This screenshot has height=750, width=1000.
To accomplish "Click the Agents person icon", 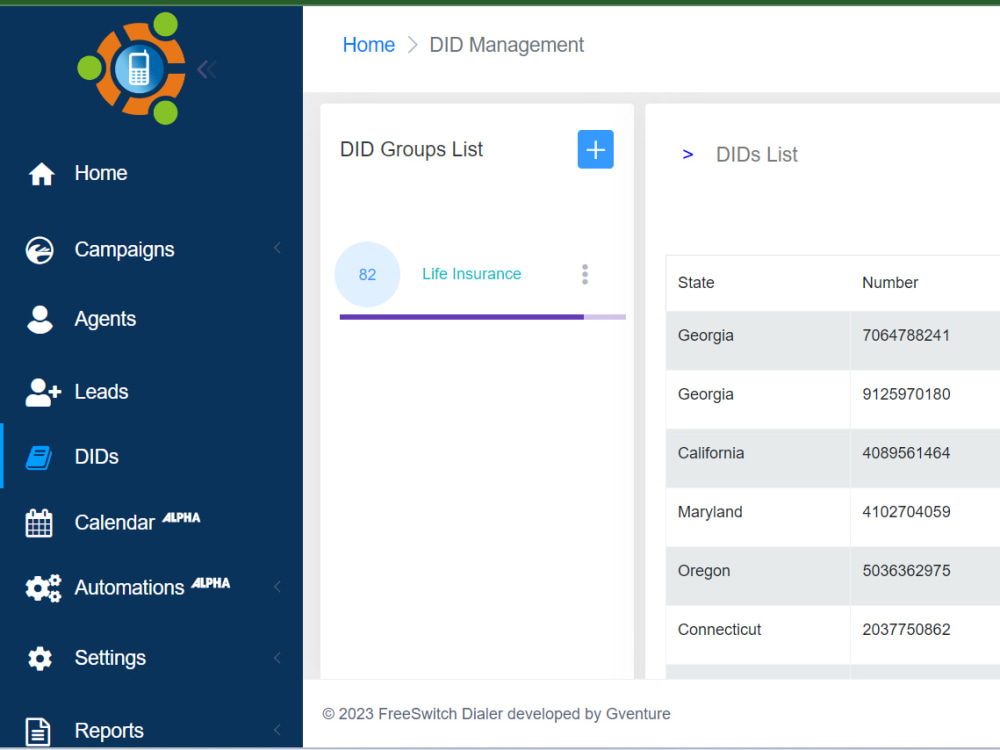I will tap(41, 318).
